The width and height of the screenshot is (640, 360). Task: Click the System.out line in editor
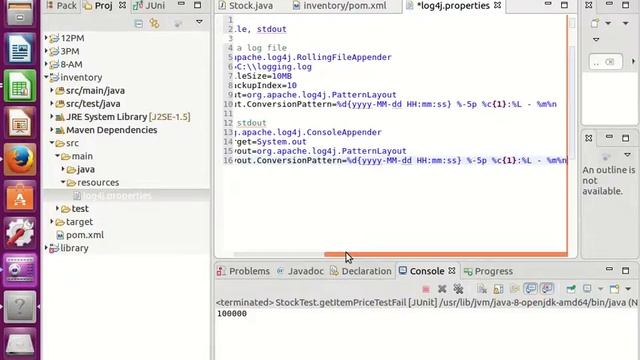[x=271, y=142]
